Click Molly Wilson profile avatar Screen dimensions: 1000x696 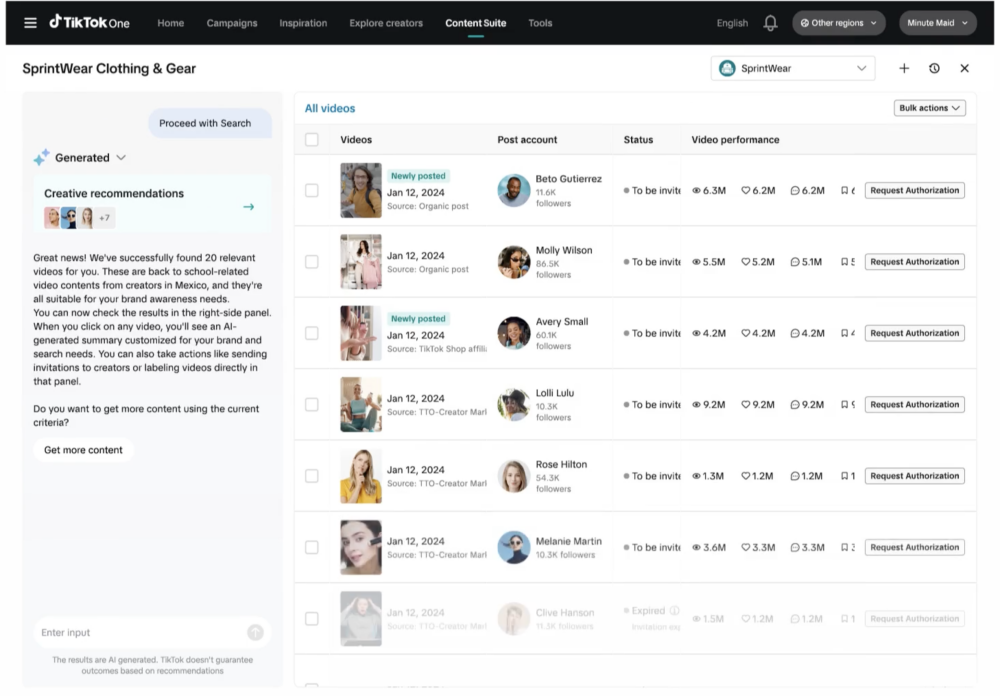[x=514, y=262]
